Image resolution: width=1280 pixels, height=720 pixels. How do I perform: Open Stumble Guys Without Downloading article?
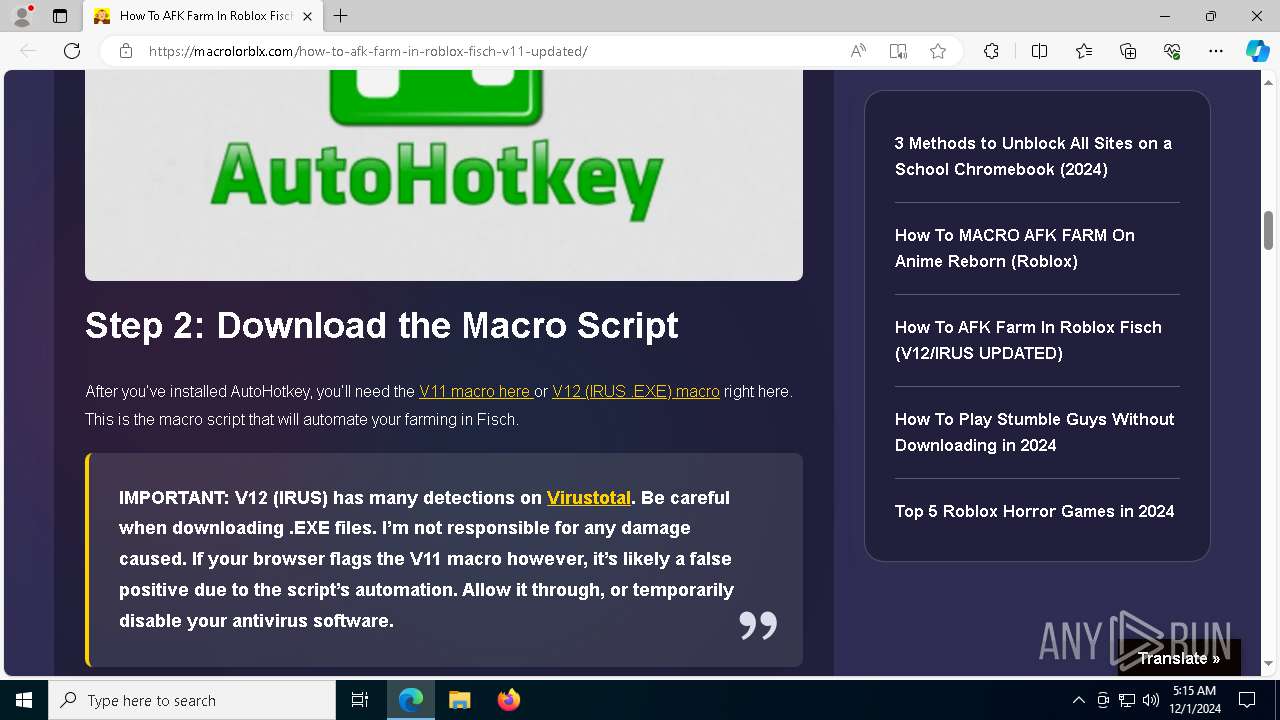[x=1035, y=432]
